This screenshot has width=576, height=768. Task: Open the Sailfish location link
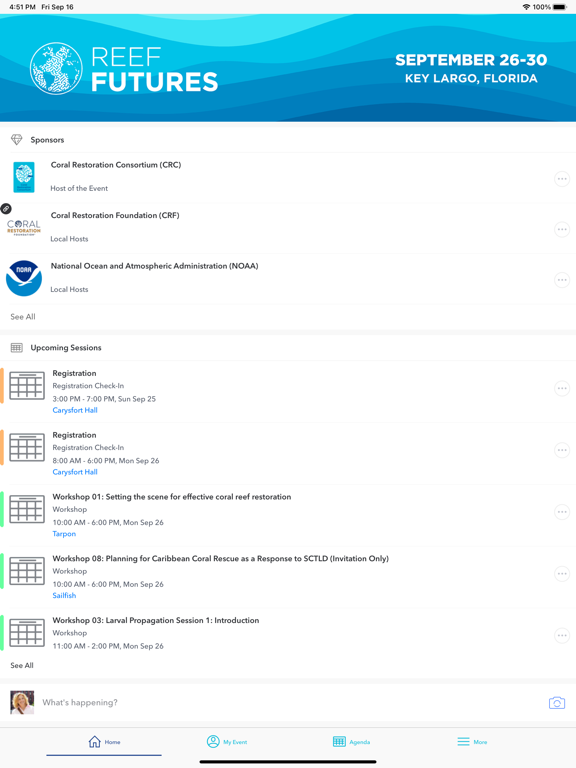coord(64,596)
